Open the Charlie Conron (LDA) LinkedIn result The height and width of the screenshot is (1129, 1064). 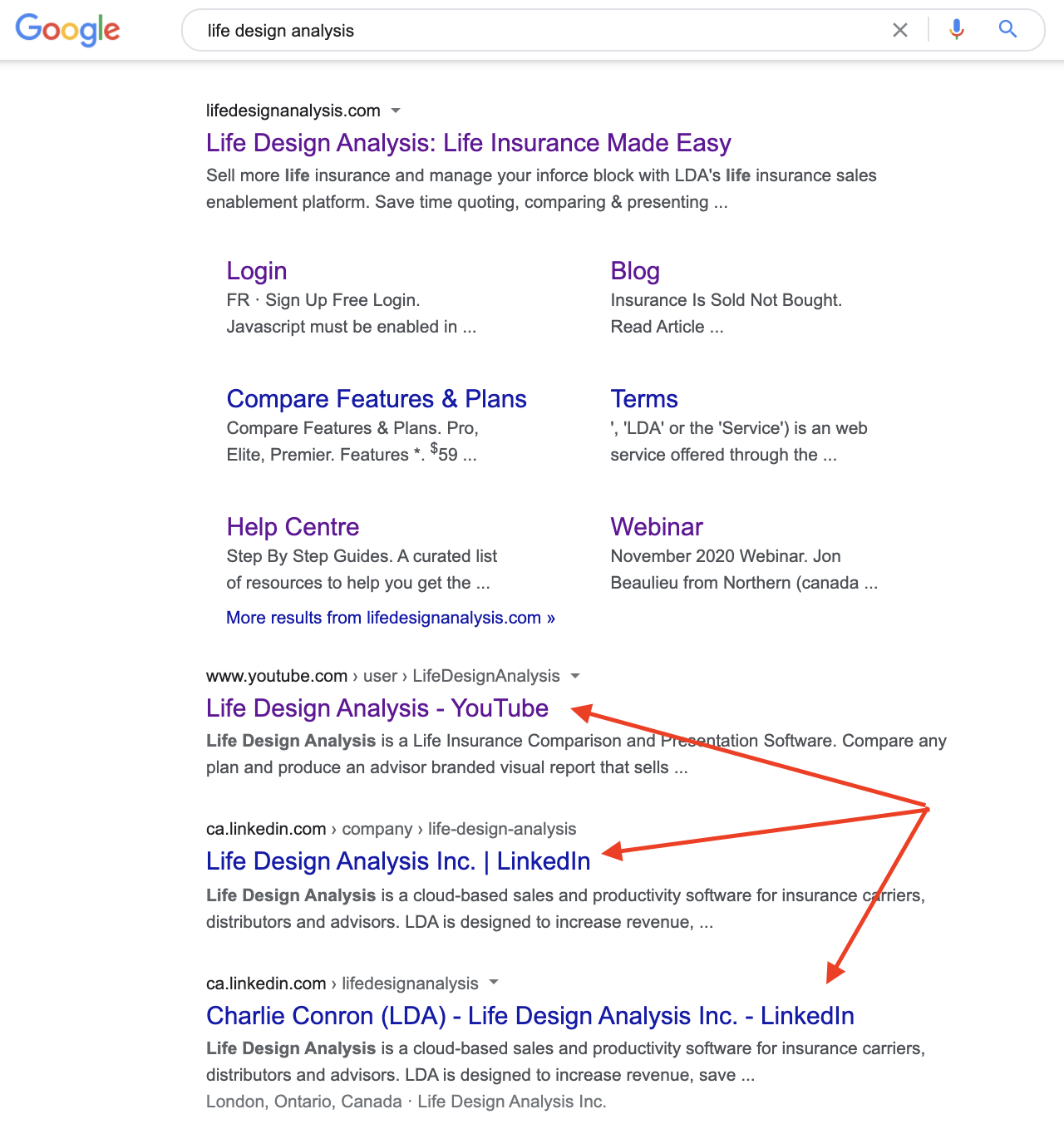(530, 1016)
